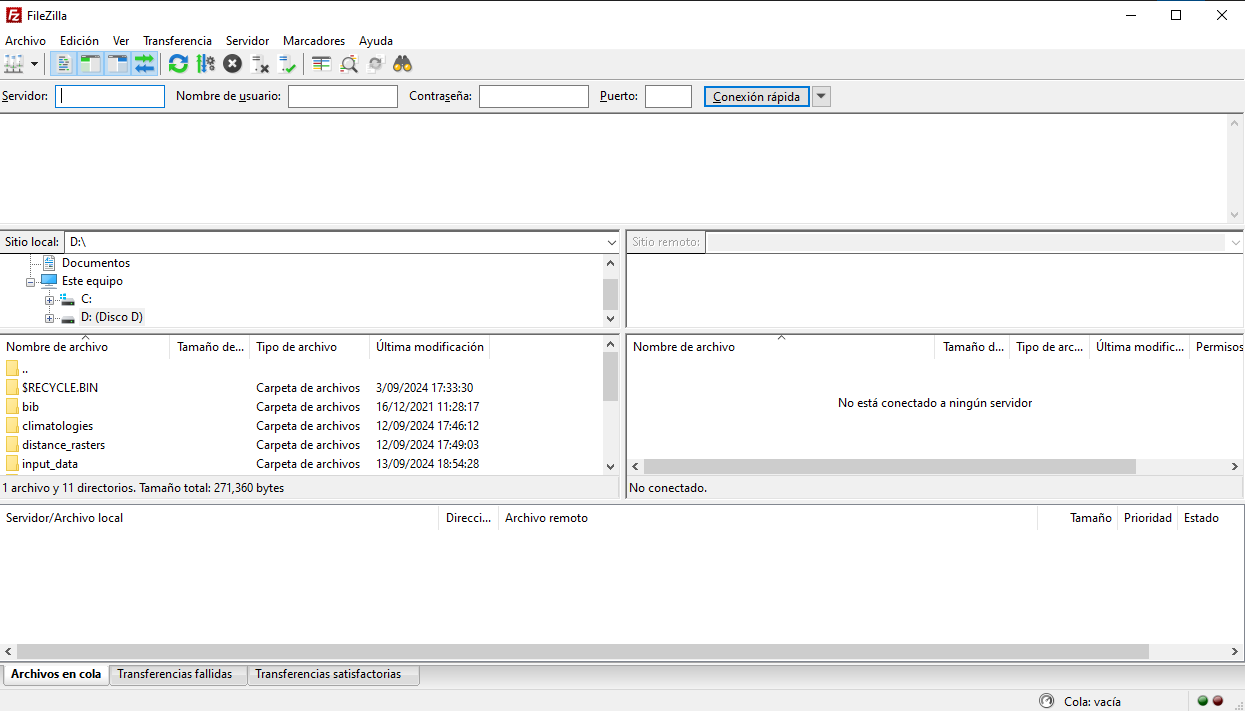The height and width of the screenshot is (713, 1245).
Task: Open the Transferencia menu
Action: click(x=177, y=41)
